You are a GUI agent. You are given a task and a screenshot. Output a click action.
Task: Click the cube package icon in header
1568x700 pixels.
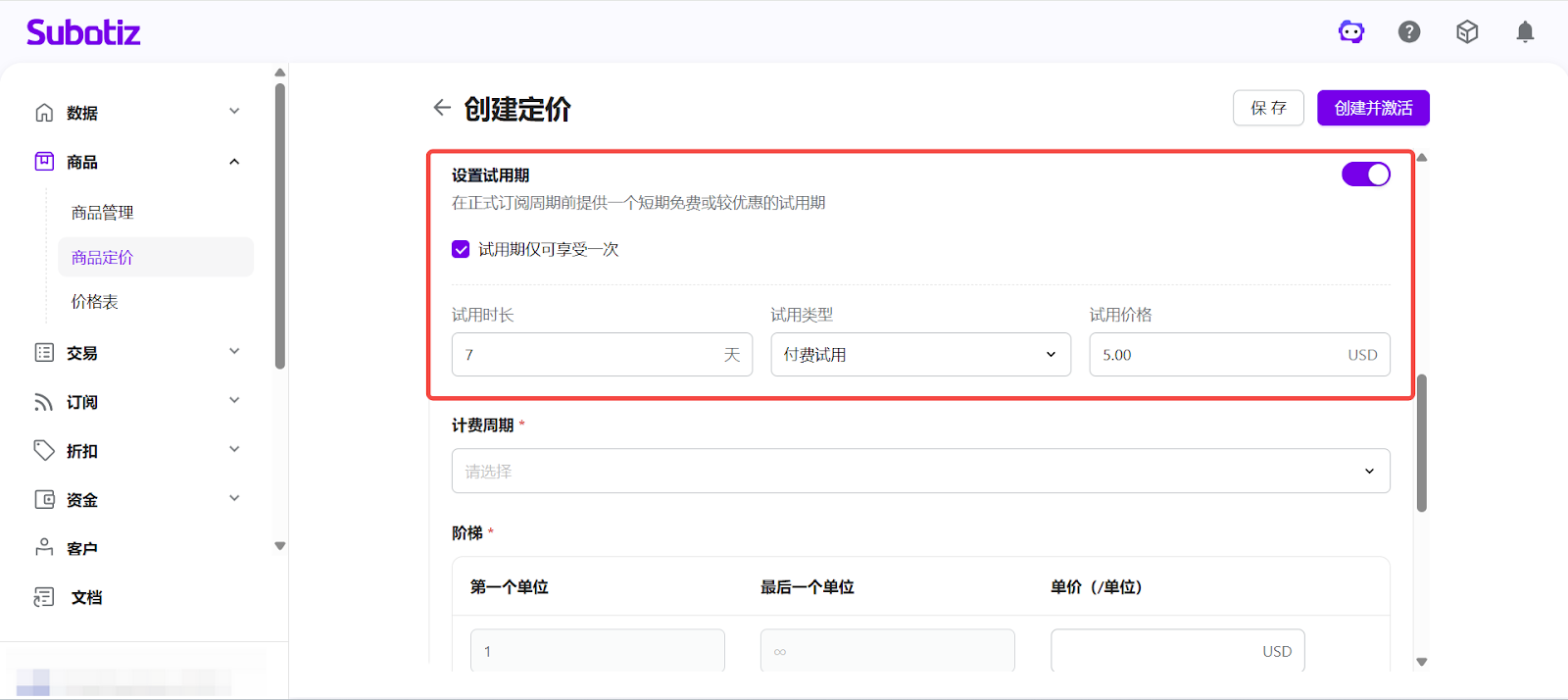click(1467, 32)
